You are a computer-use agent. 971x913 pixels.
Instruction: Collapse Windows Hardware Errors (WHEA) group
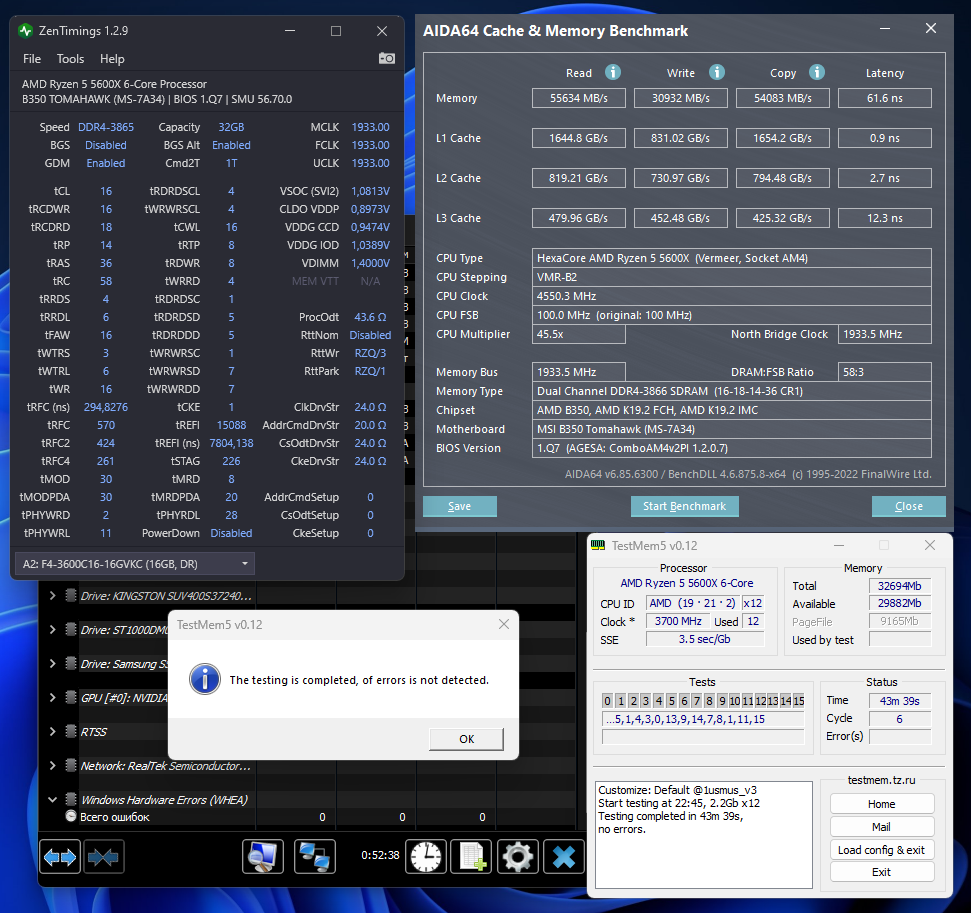[x=53, y=799]
